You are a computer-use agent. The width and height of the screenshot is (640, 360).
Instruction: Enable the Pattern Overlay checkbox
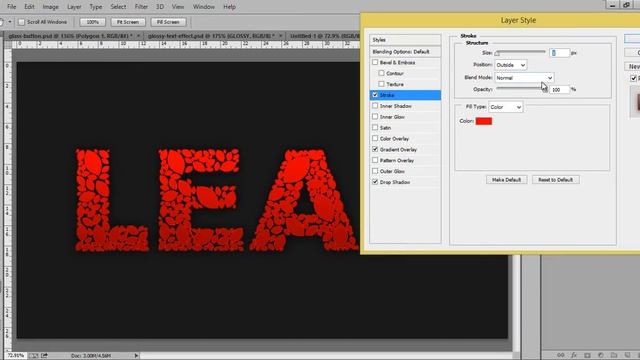click(x=375, y=160)
